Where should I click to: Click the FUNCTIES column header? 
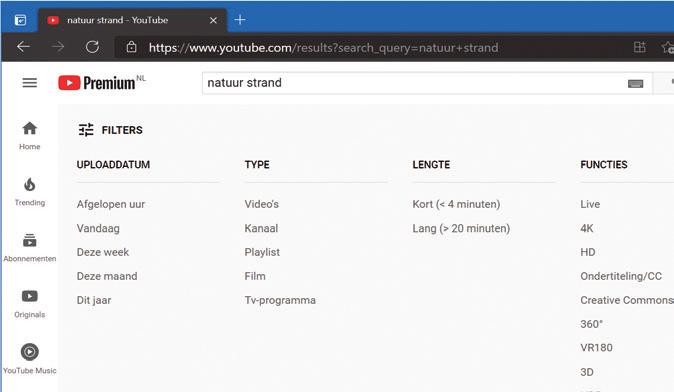coord(604,165)
